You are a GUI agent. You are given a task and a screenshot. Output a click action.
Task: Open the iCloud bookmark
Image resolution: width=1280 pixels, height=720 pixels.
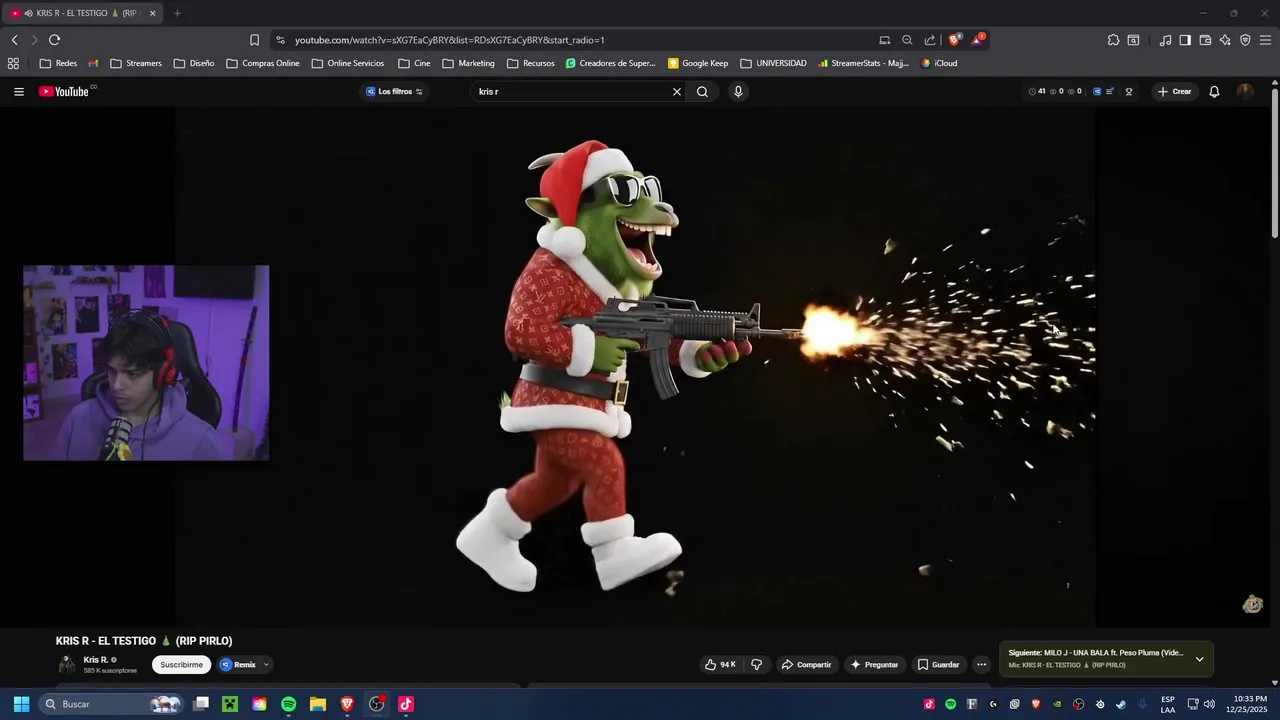click(939, 63)
